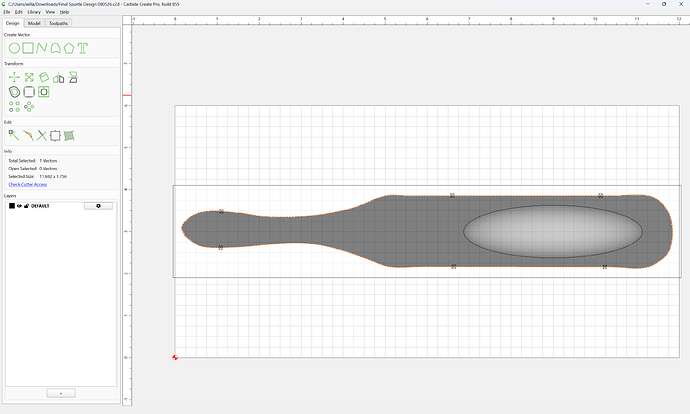
Task: Choose the Move transform tool
Action: tap(14, 77)
